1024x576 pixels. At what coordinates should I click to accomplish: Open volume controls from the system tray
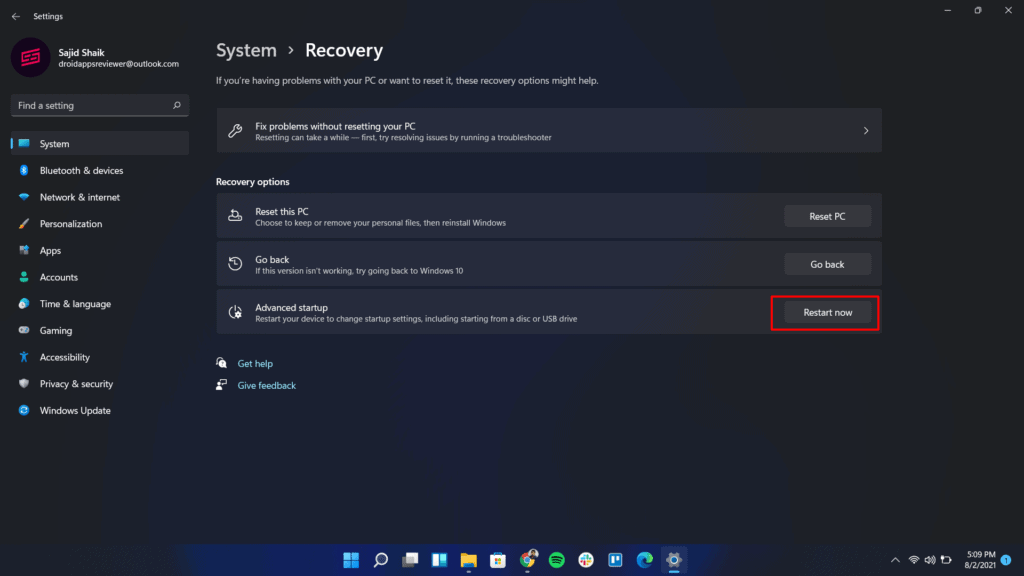pos(930,560)
